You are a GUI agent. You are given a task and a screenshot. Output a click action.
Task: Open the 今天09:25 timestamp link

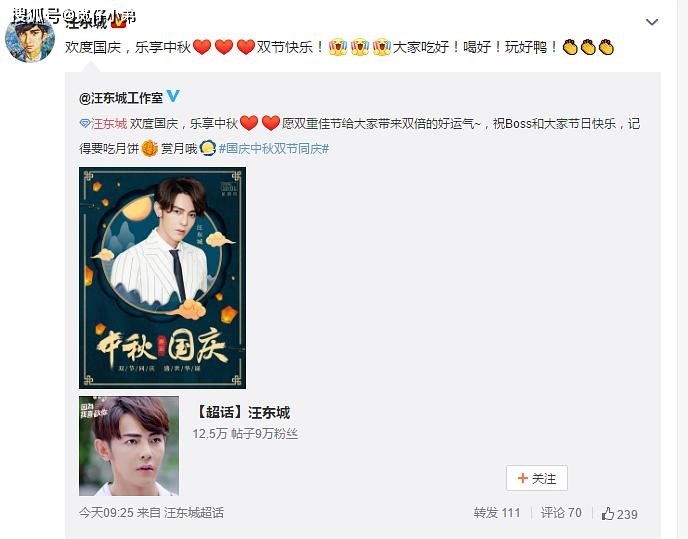(106, 512)
